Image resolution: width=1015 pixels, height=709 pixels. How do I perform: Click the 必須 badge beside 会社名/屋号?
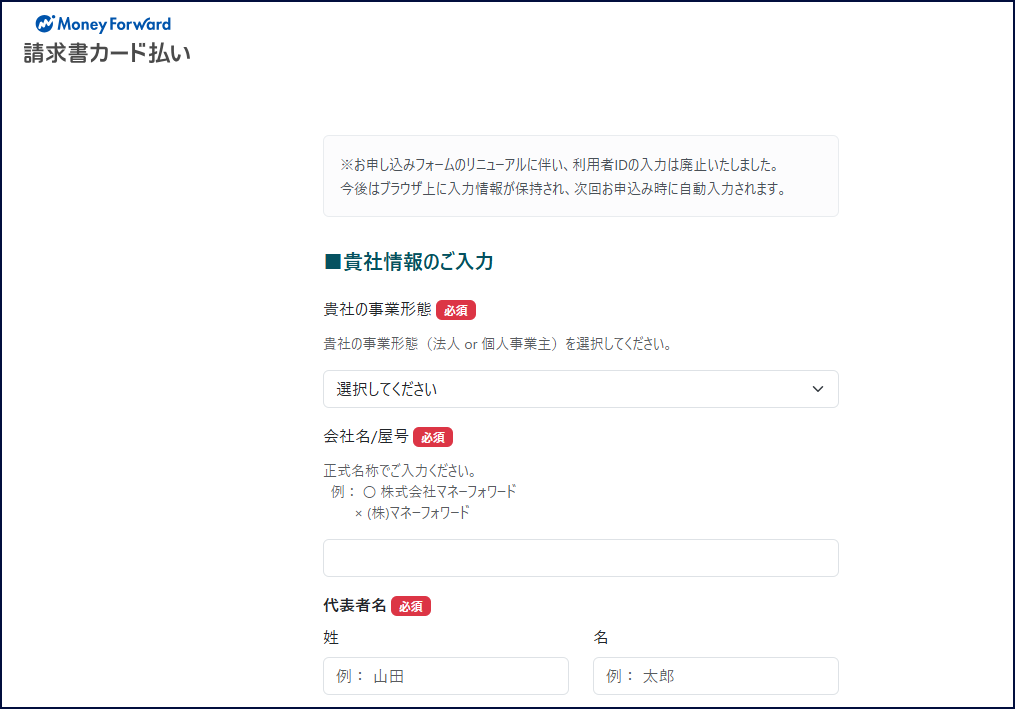coord(433,437)
